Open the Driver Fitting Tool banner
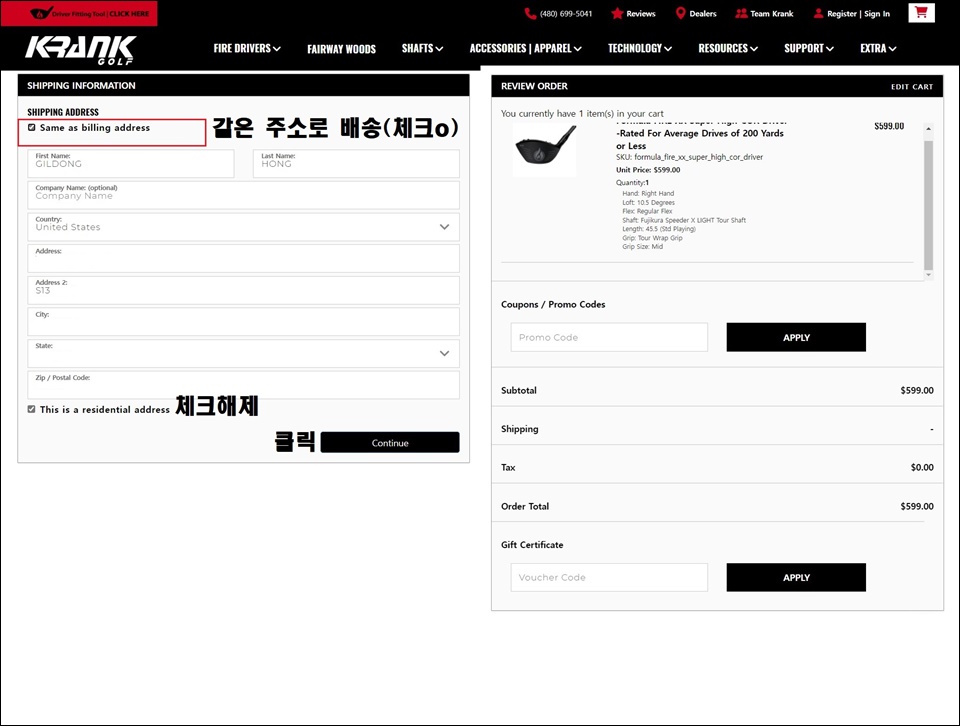This screenshot has height=726, width=960. click(79, 13)
